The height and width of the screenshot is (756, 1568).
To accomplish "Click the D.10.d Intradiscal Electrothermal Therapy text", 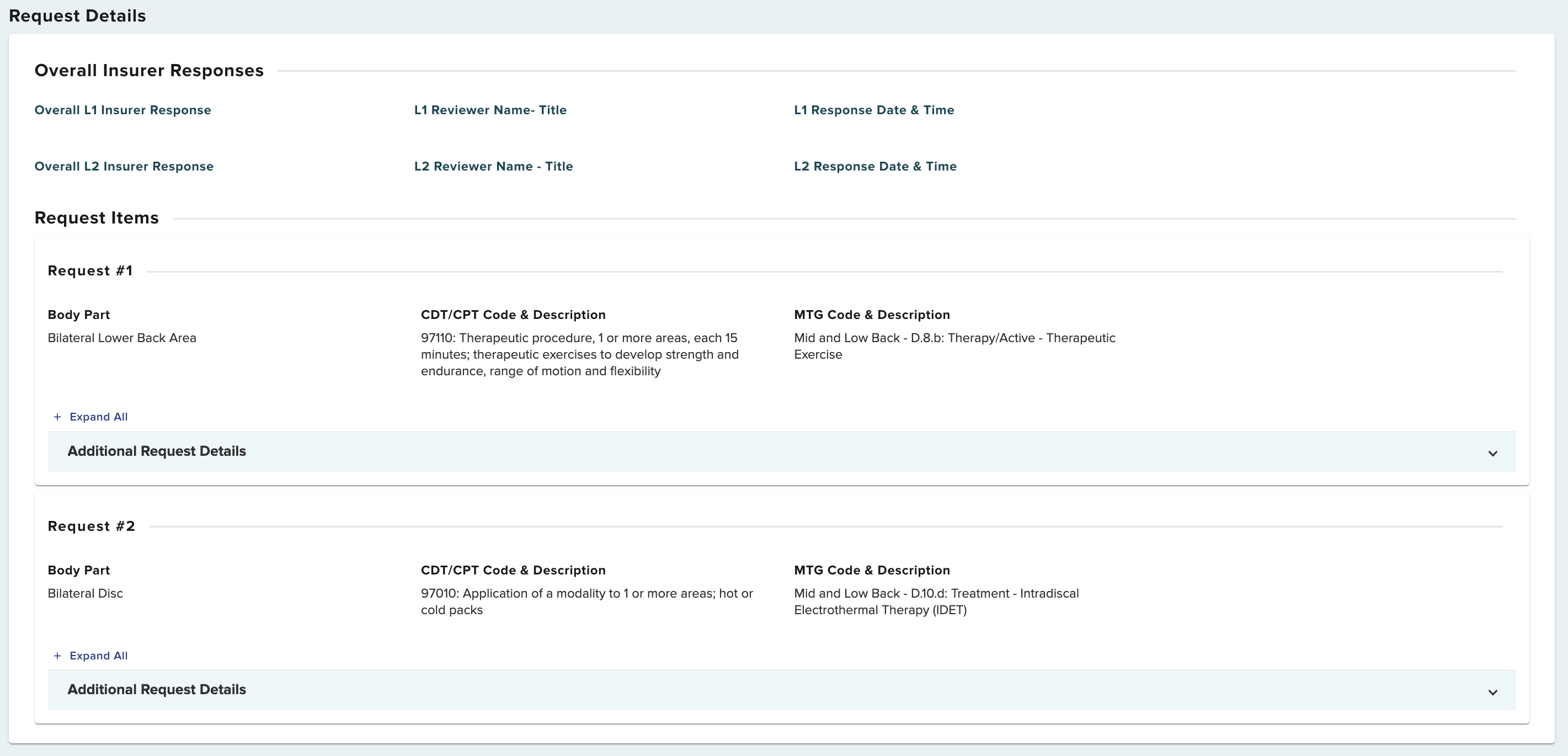I will pos(936,601).
